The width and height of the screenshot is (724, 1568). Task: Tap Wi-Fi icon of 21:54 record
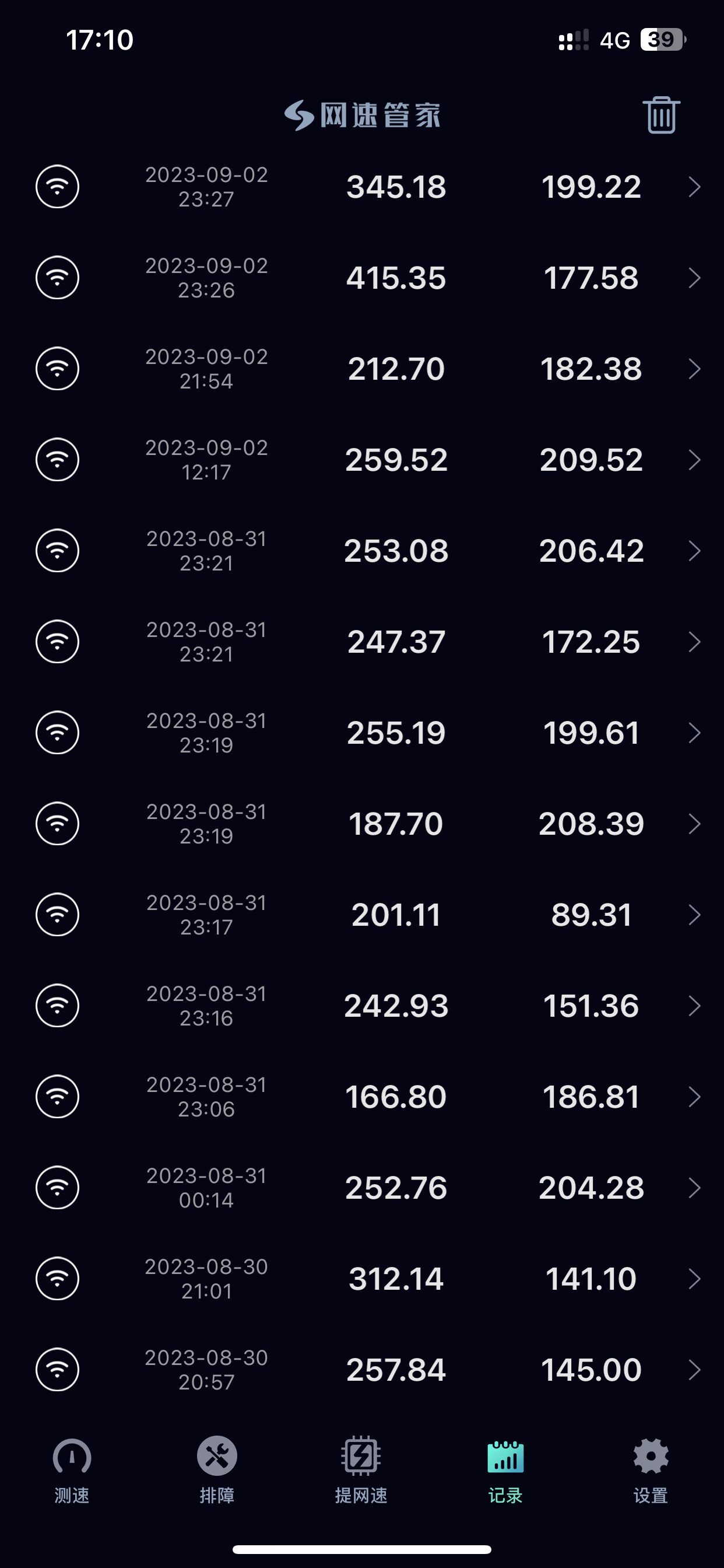pos(57,369)
